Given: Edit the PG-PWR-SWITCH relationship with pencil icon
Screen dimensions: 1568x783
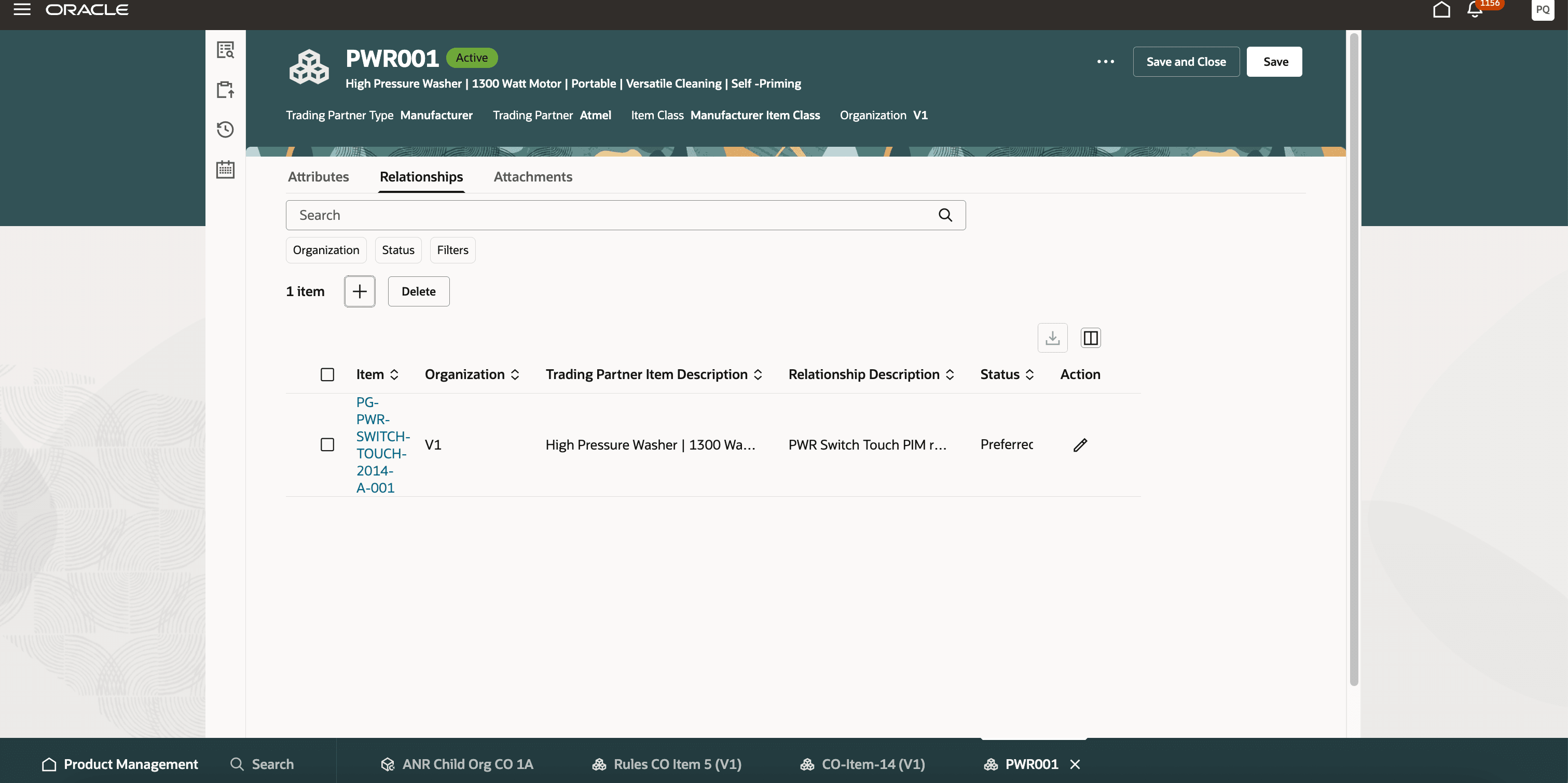Looking at the screenshot, I should click(1080, 445).
